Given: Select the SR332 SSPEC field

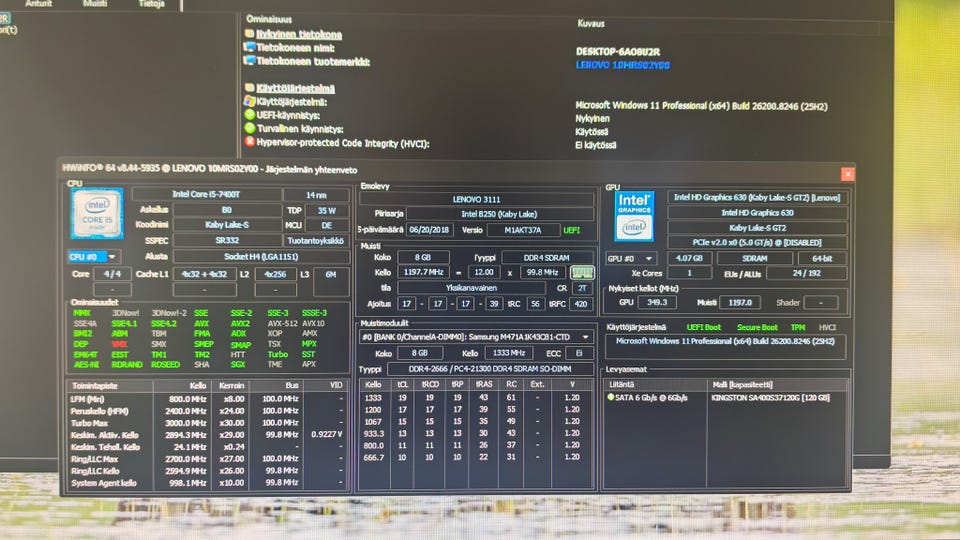Looking at the screenshot, I should coord(227,241).
